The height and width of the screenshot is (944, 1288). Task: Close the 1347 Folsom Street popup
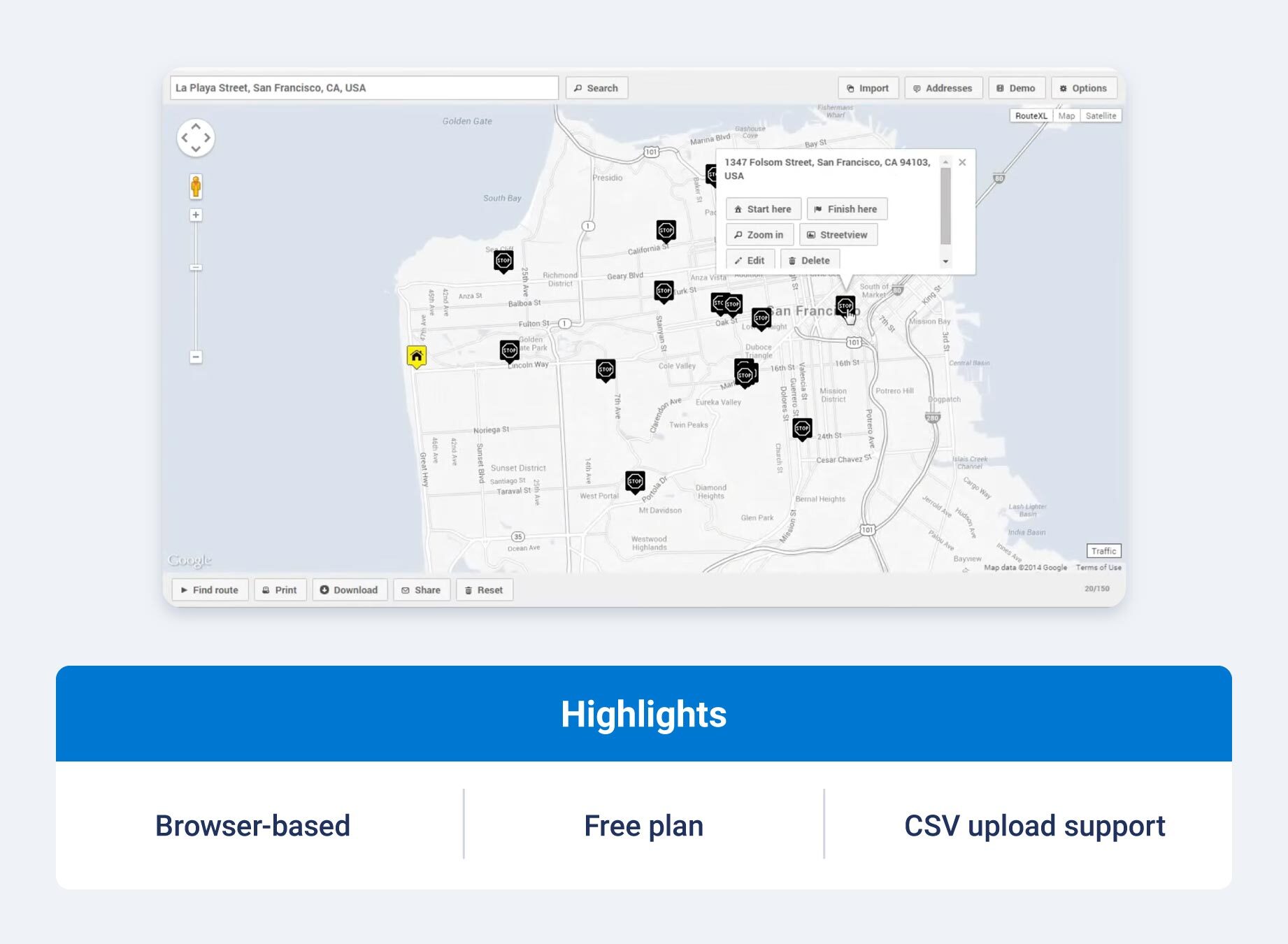click(x=962, y=162)
